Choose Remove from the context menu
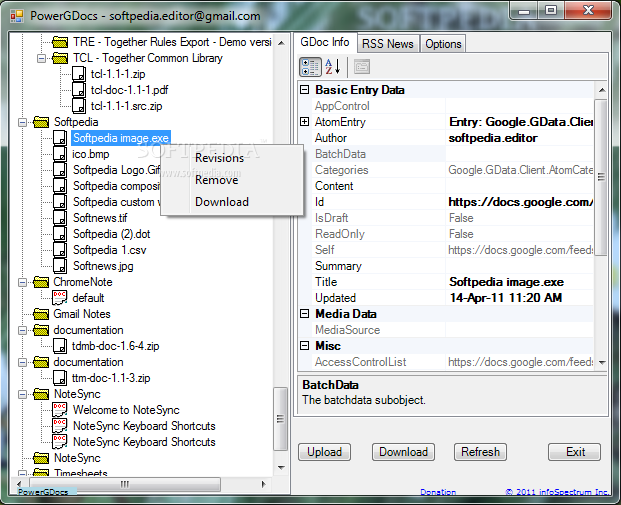621x505 pixels. coord(232,180)
